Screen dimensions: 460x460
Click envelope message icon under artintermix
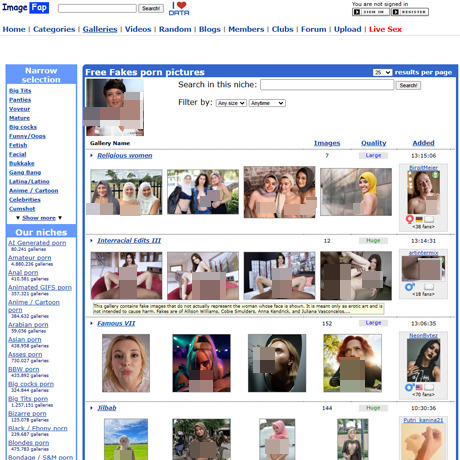pyautogui.click(x=429, y=287)
